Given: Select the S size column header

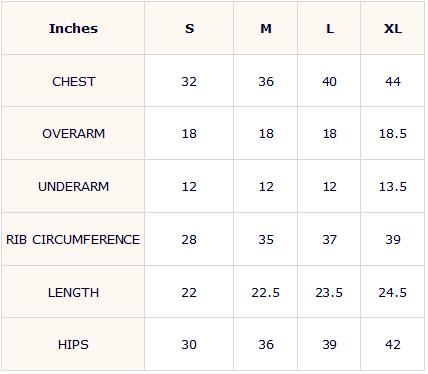Looking at the screenshot, I should (189, 29).
